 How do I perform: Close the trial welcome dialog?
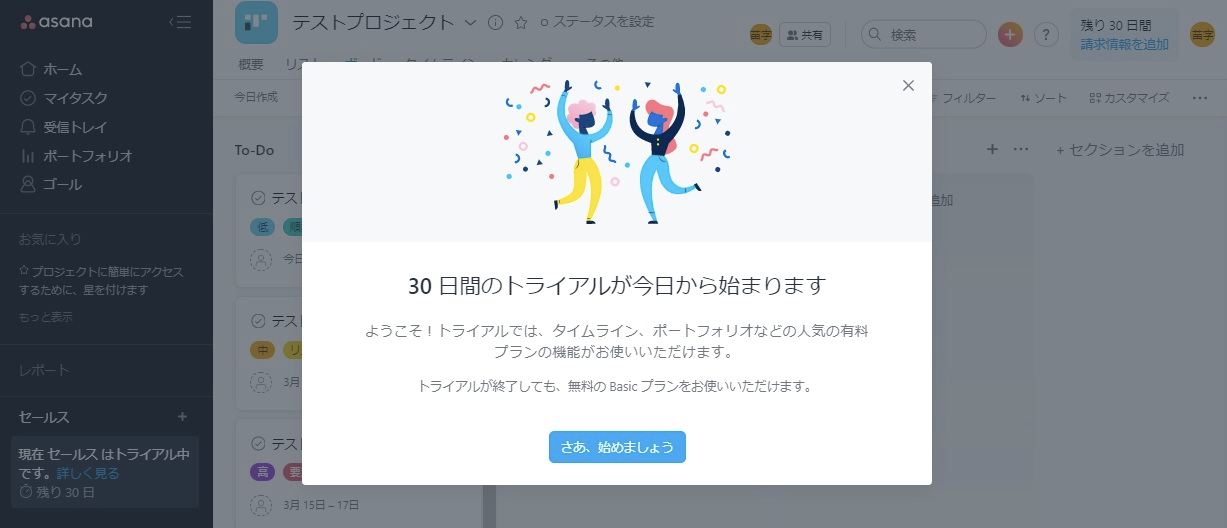pyautogui.click(x=908, y=85)
